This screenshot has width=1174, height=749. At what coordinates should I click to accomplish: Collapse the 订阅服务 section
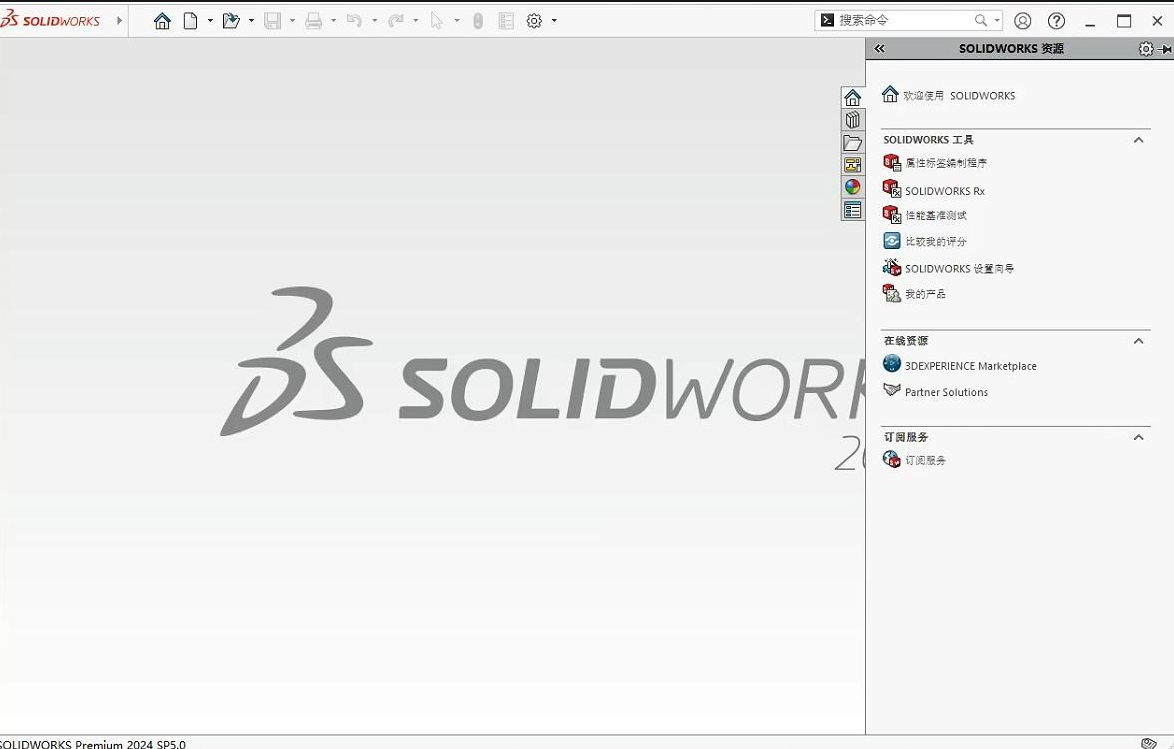[1138, 437]
